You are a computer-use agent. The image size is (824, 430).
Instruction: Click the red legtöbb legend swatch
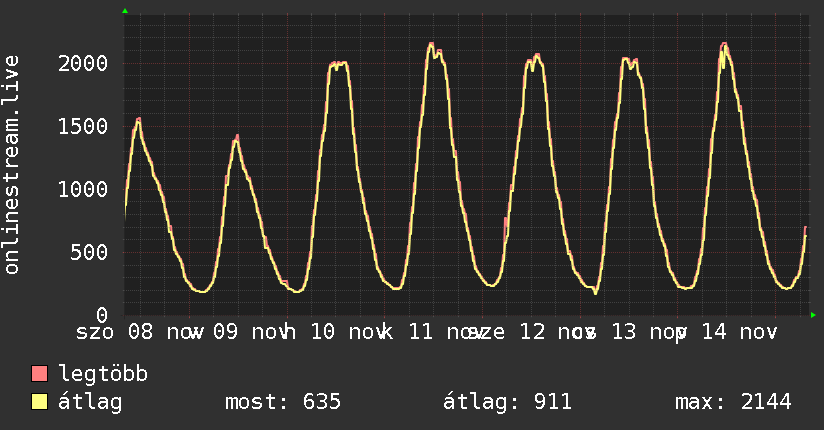(x=40, y=375)
